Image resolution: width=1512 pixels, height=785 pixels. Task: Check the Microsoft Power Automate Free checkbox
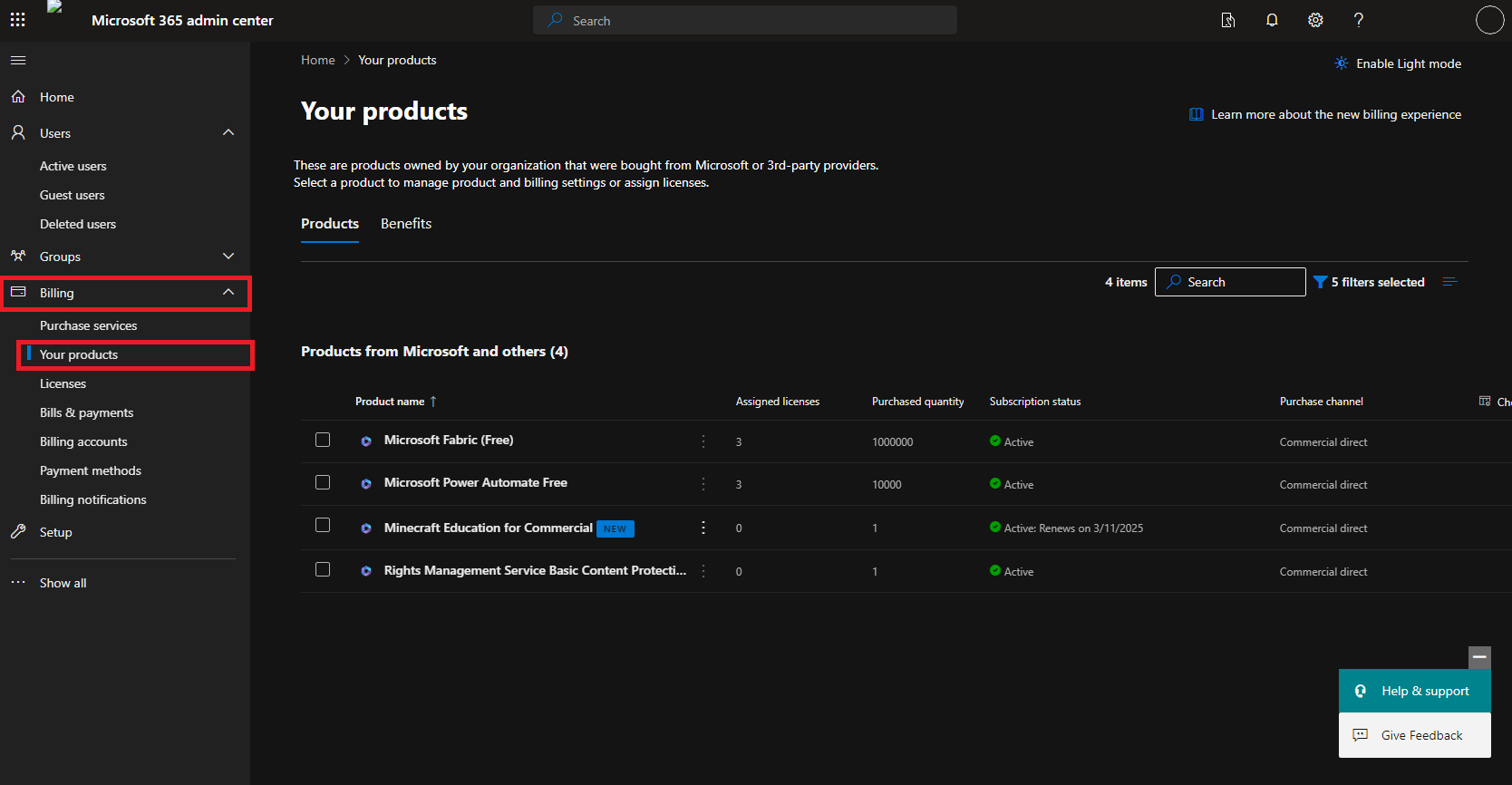pyautogui.click(x=323, y=482)
